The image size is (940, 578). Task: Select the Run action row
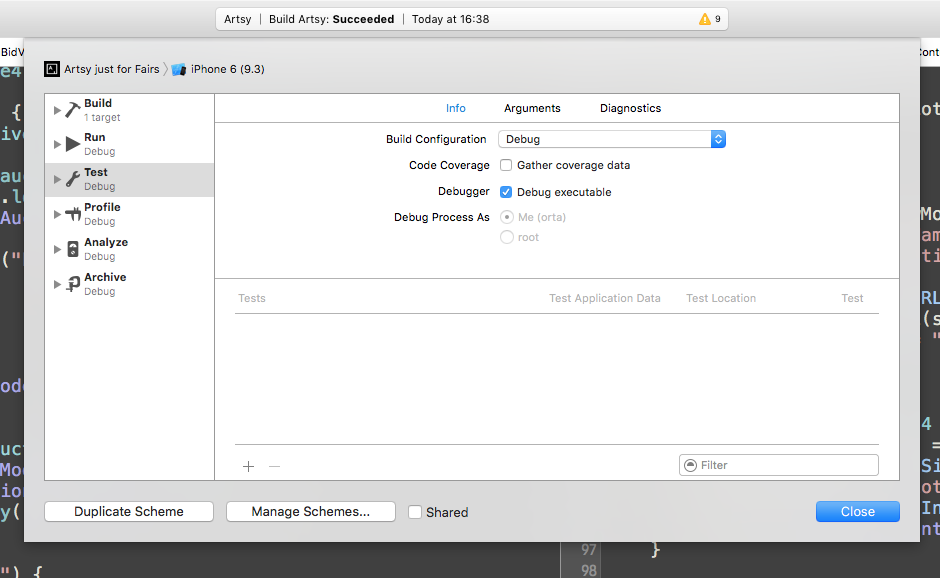(129, 144)
